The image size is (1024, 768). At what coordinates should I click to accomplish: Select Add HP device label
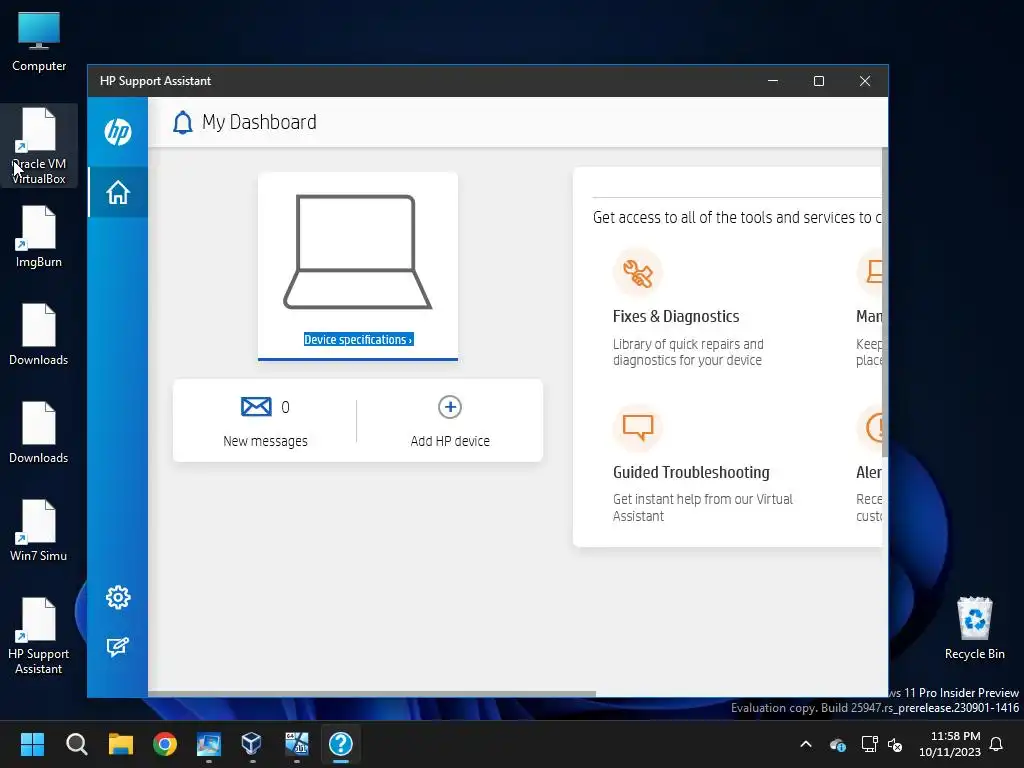450,441
